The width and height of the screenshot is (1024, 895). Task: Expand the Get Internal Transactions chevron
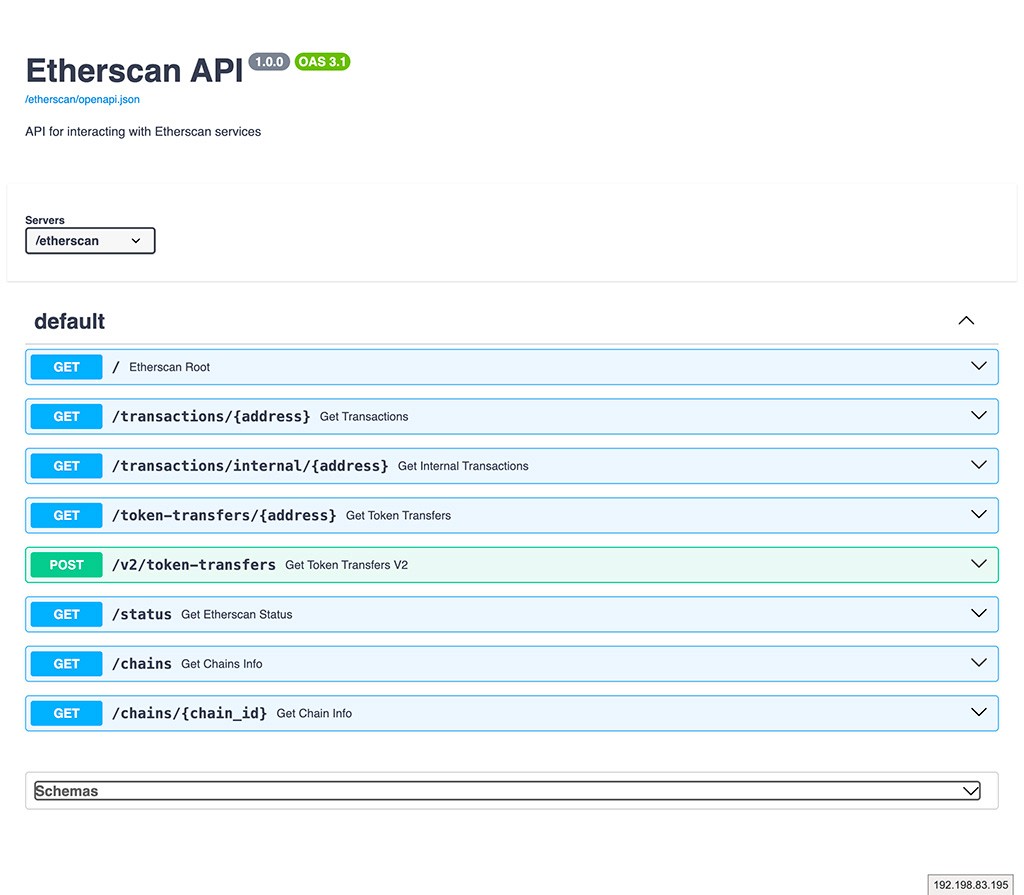978,465
